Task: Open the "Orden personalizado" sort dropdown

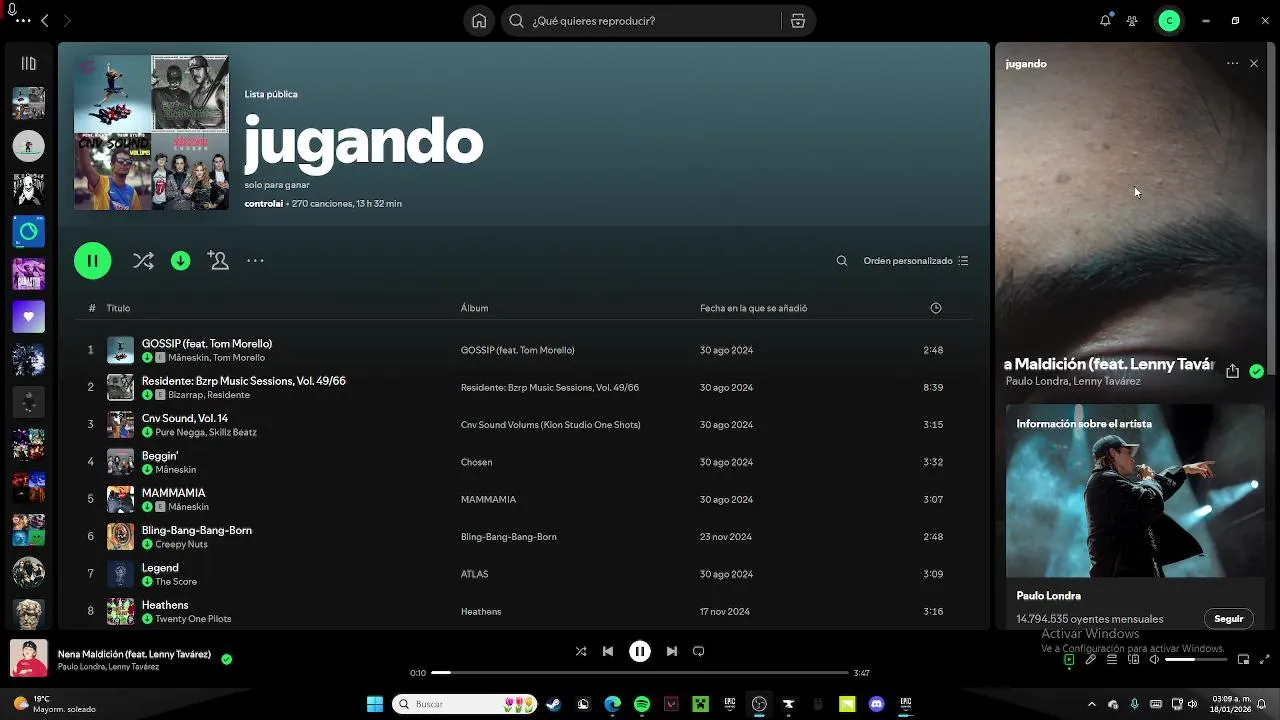Action: (915, 261)
